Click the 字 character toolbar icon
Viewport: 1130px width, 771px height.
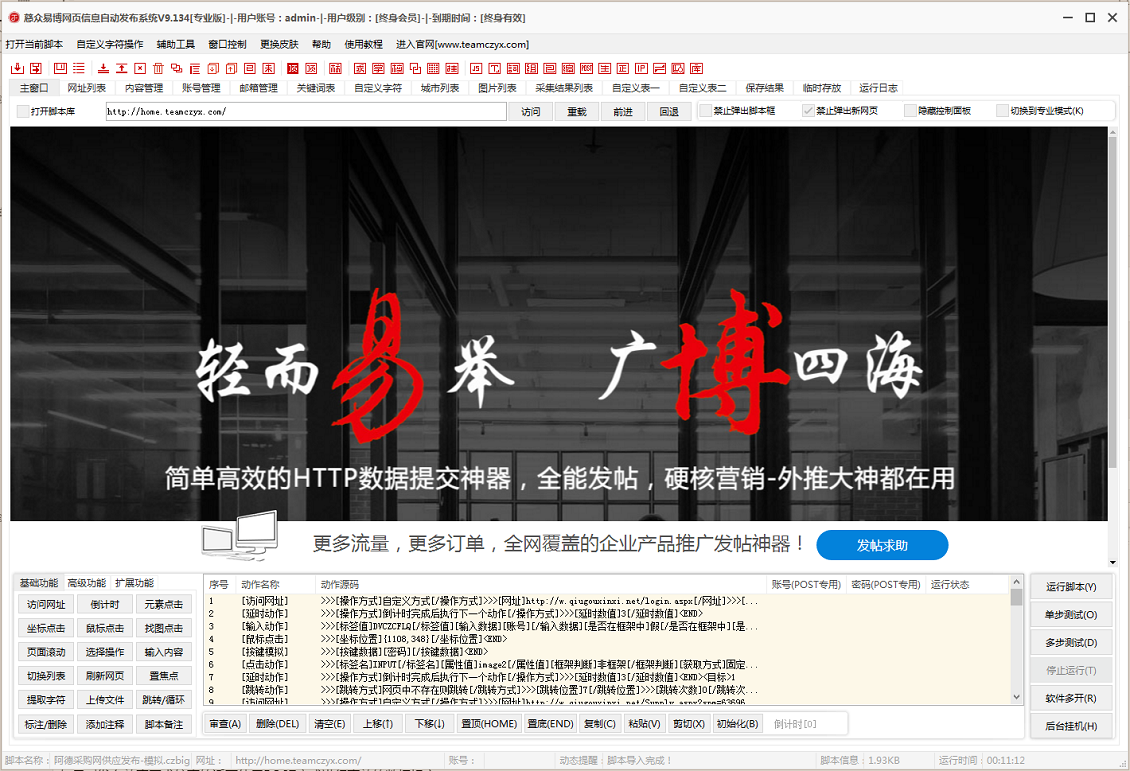[378, 68]
